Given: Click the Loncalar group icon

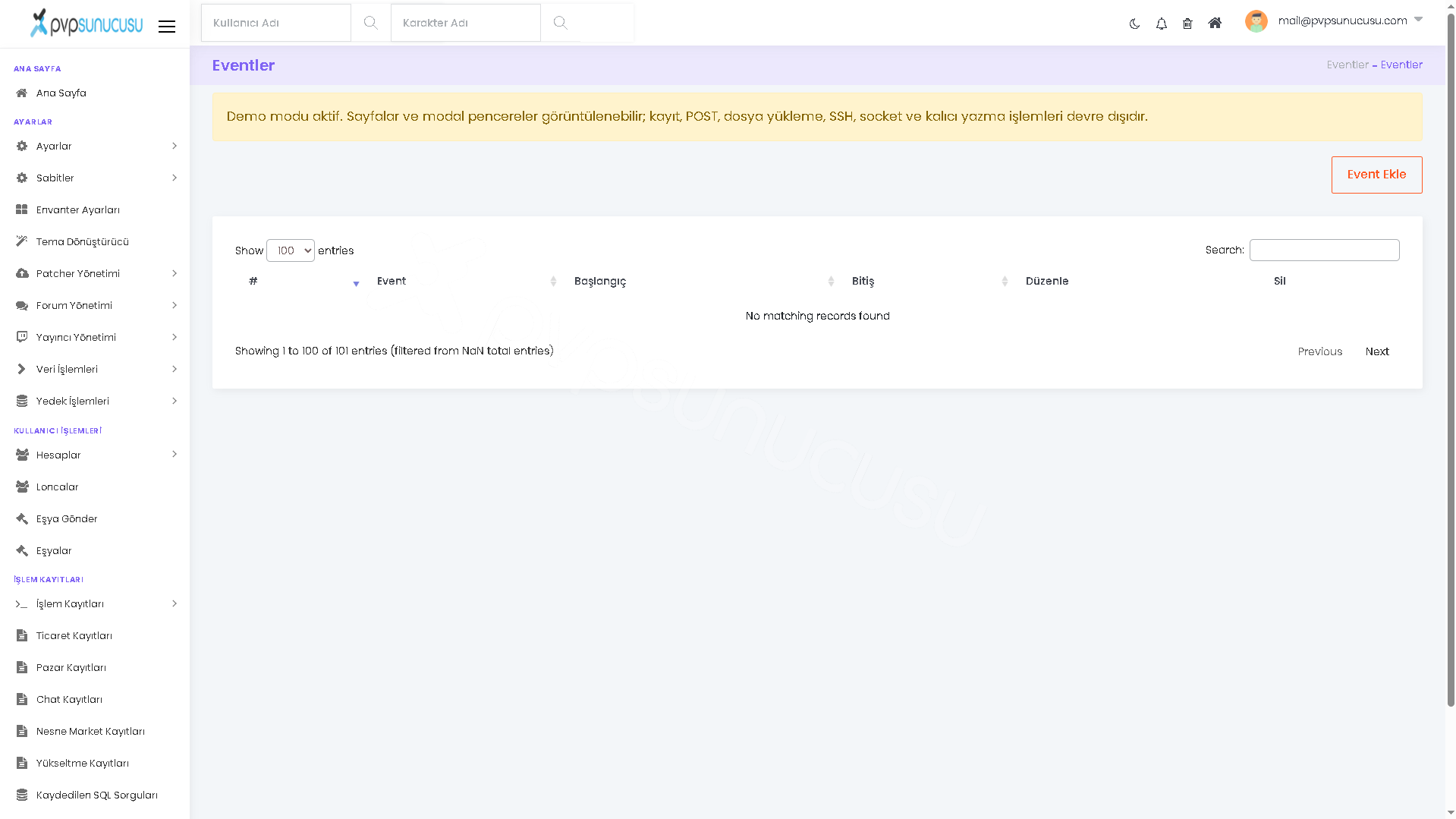Looking at the screenshot, I should pyautogui.click(x=22, y=487).
